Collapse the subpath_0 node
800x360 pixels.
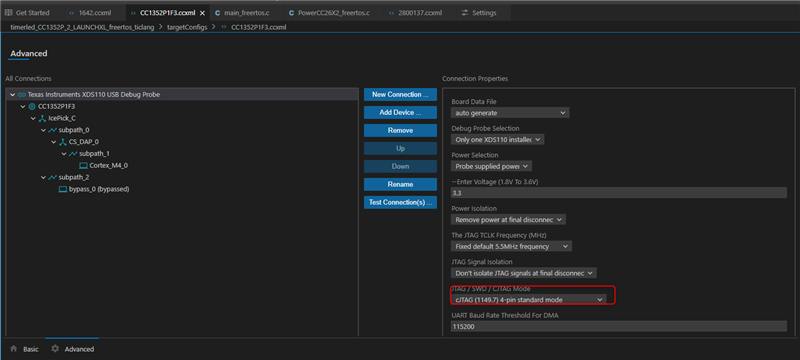pos(43,130)
